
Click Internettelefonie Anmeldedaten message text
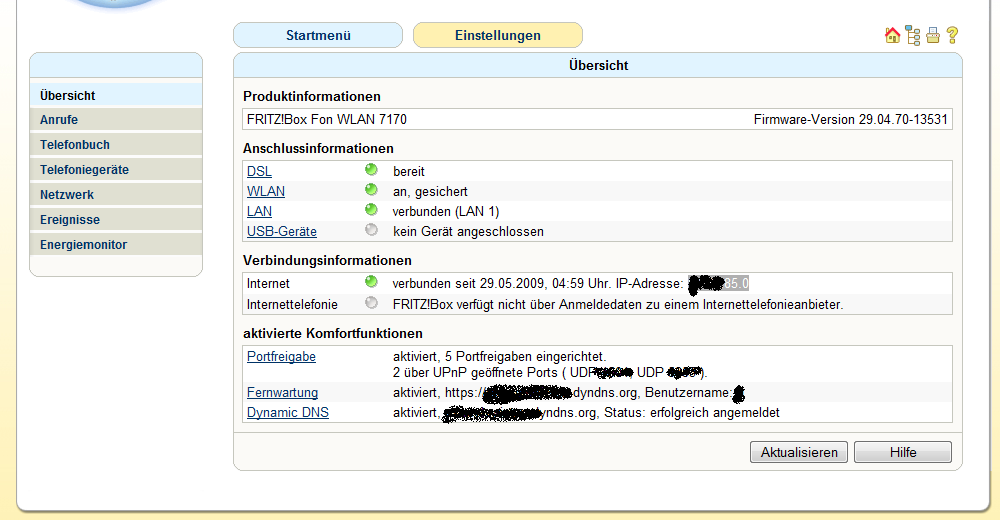coord(618,304)
